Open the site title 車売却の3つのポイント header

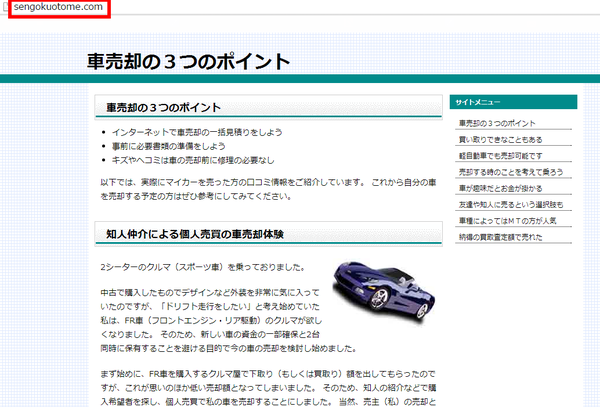[x=188, y=62]
